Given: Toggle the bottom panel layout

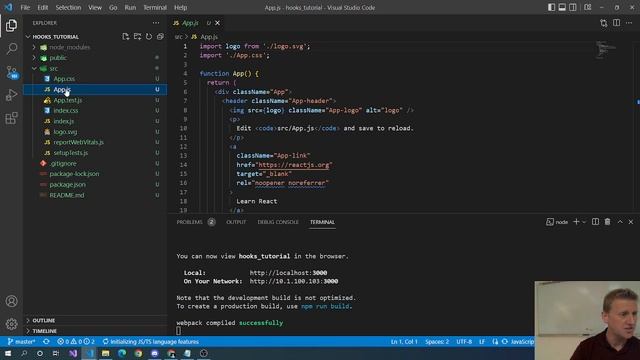Looking at the screenshot, I should (562, 7).
